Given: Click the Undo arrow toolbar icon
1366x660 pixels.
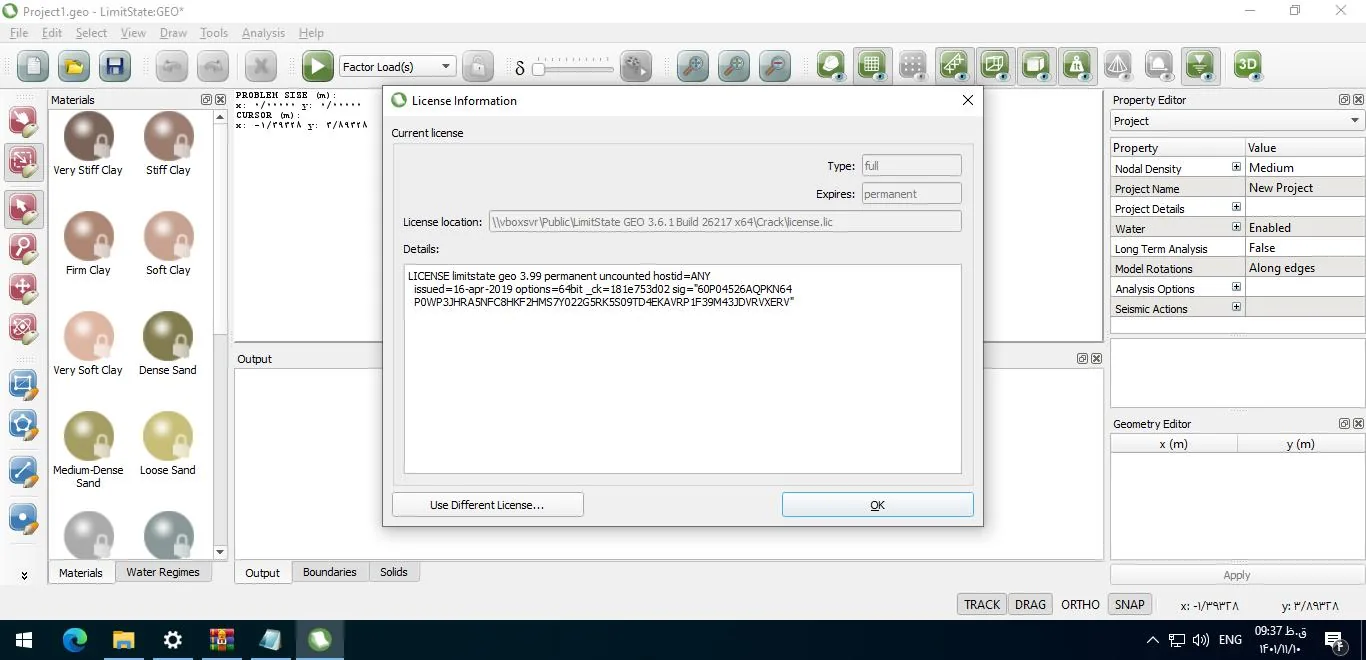Looking at the screenshot, I should pos(172,67).
